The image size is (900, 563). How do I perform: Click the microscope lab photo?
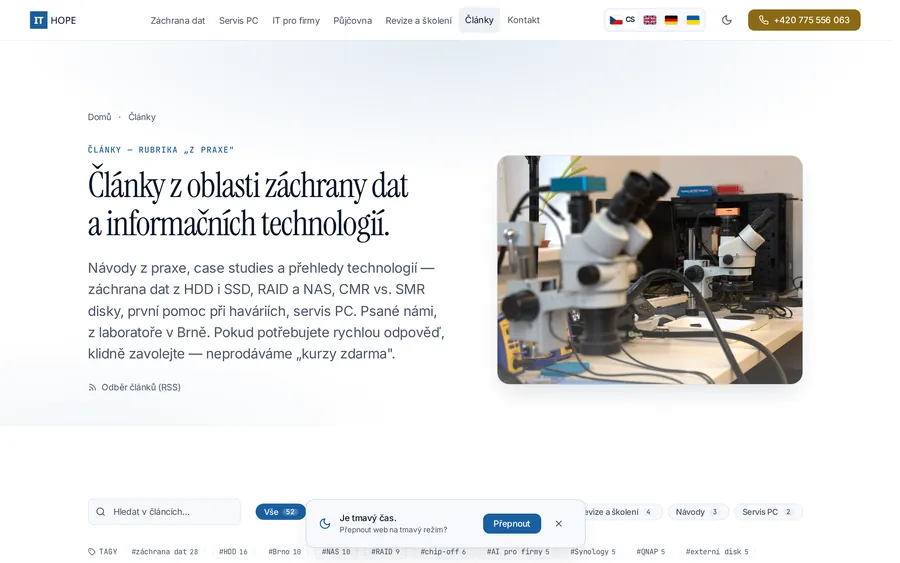click(650, 270)
